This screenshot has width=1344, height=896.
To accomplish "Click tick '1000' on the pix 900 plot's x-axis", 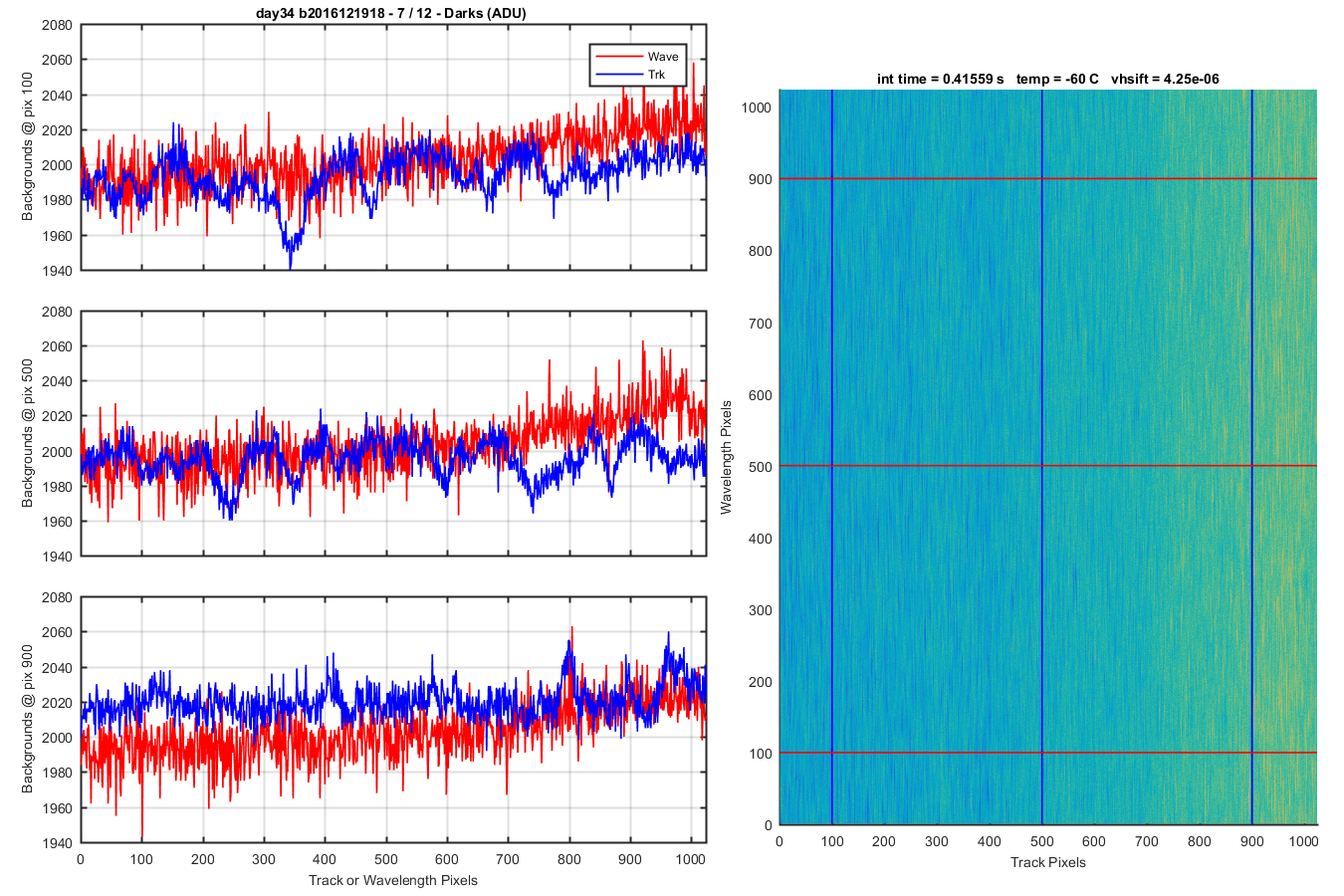I will pyautogui.click(x=691, y=859).
